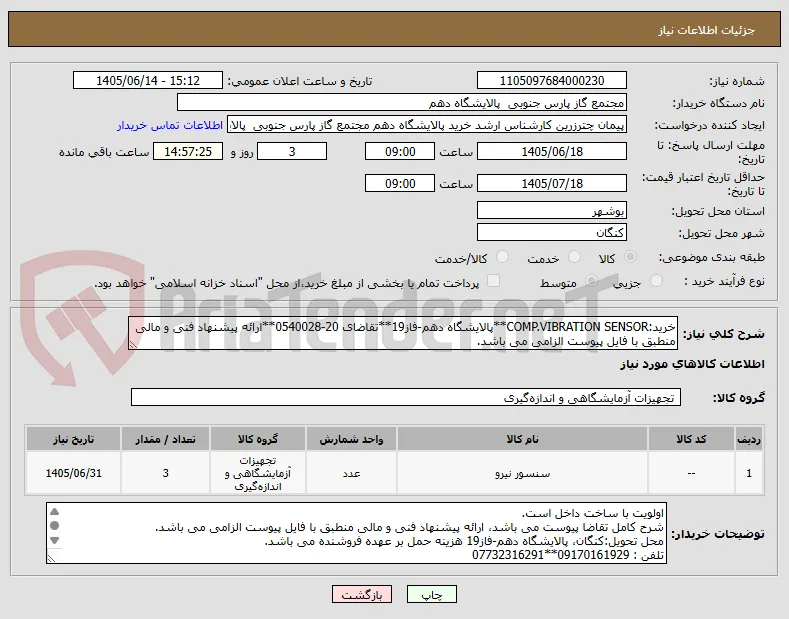Click the جزئیات اطلاعات نیاز page title
This screenshot has width=789, height=619.
click(x=706, y=31)
